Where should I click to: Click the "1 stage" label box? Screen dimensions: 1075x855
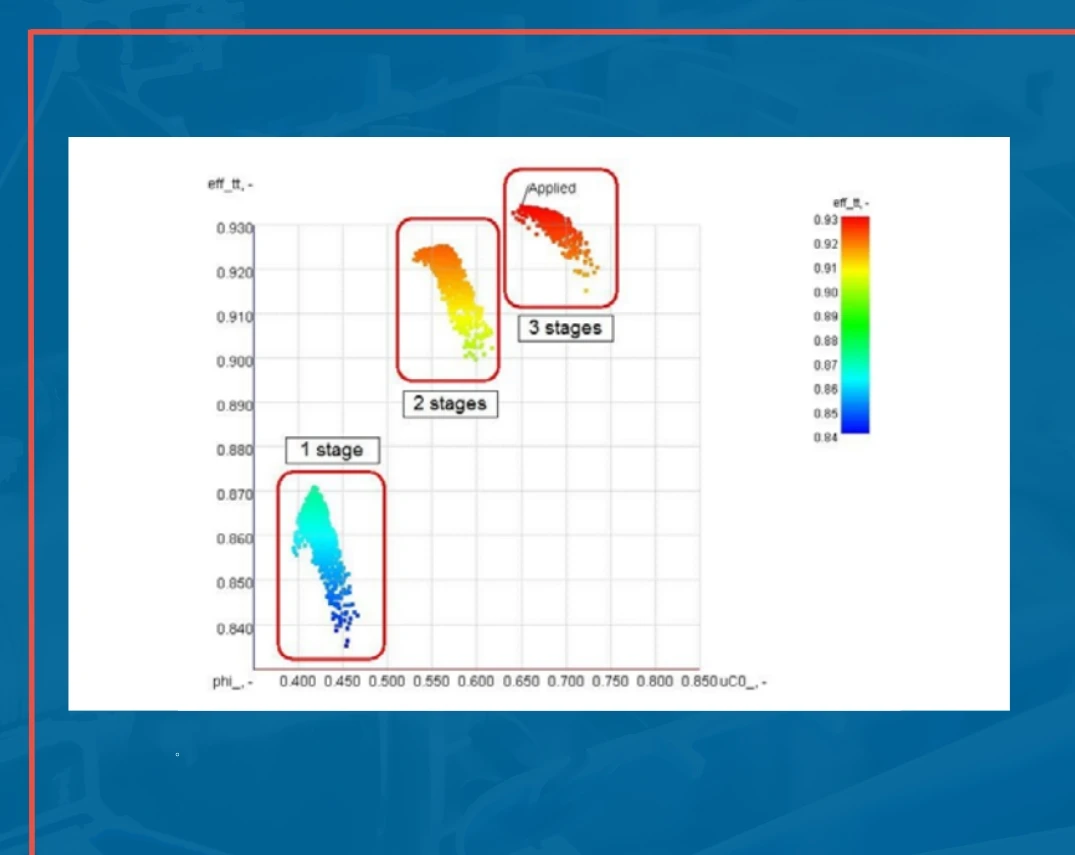click(x=331, y=450)
